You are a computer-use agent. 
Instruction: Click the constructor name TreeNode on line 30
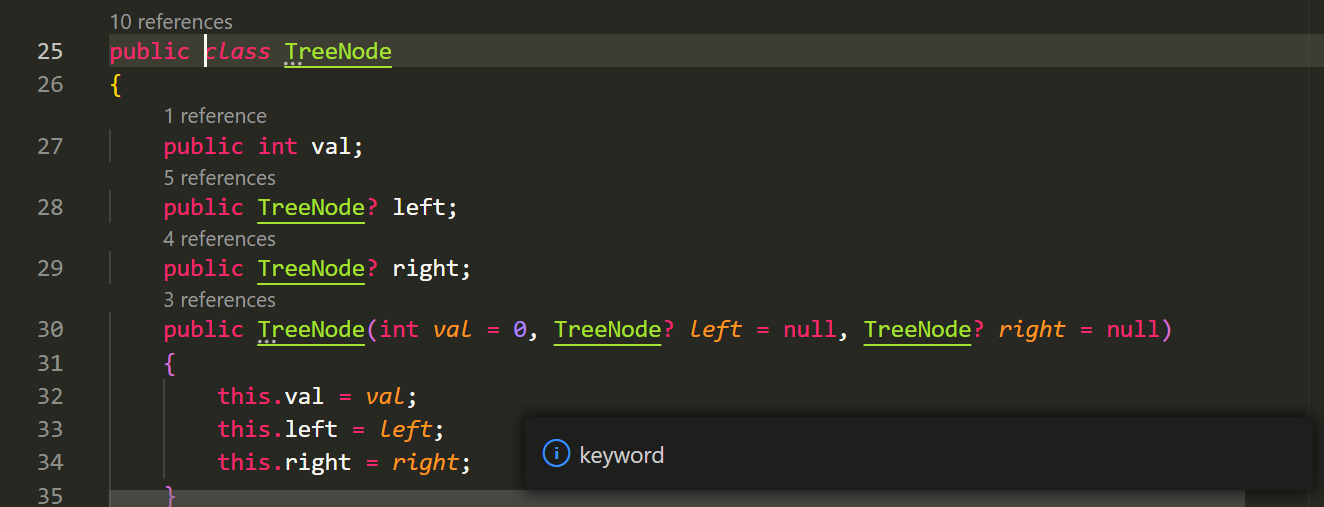point(311,330)
